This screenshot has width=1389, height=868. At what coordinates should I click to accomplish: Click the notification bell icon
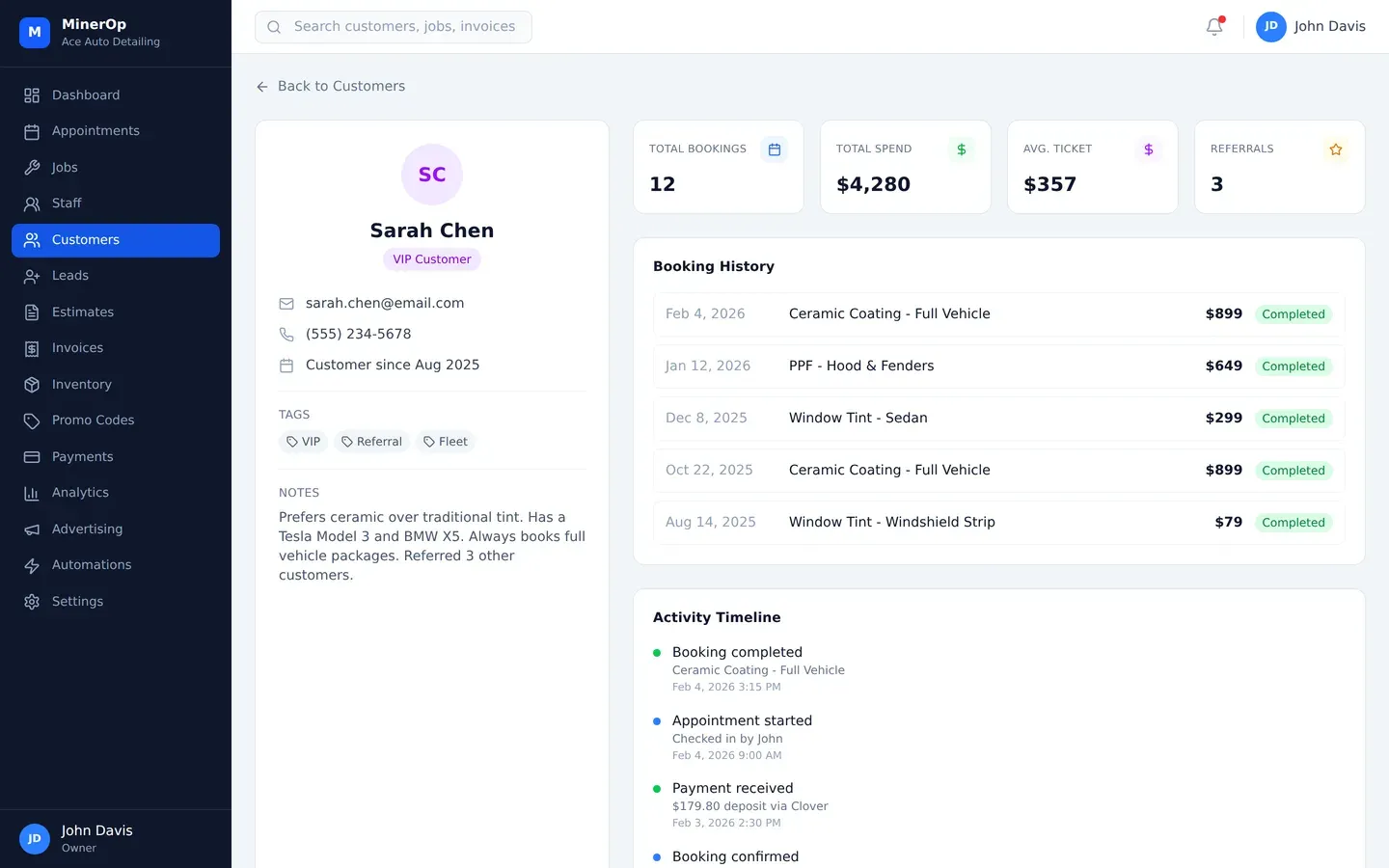click(1214, 27)
